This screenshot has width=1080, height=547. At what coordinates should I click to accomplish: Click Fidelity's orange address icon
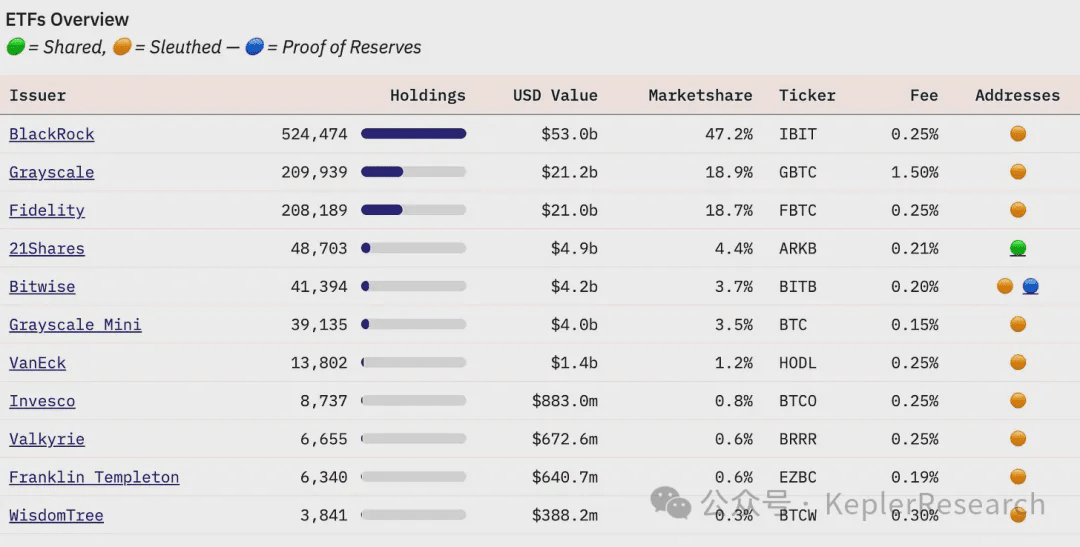pyautogui.click(x=1018, y=210)
